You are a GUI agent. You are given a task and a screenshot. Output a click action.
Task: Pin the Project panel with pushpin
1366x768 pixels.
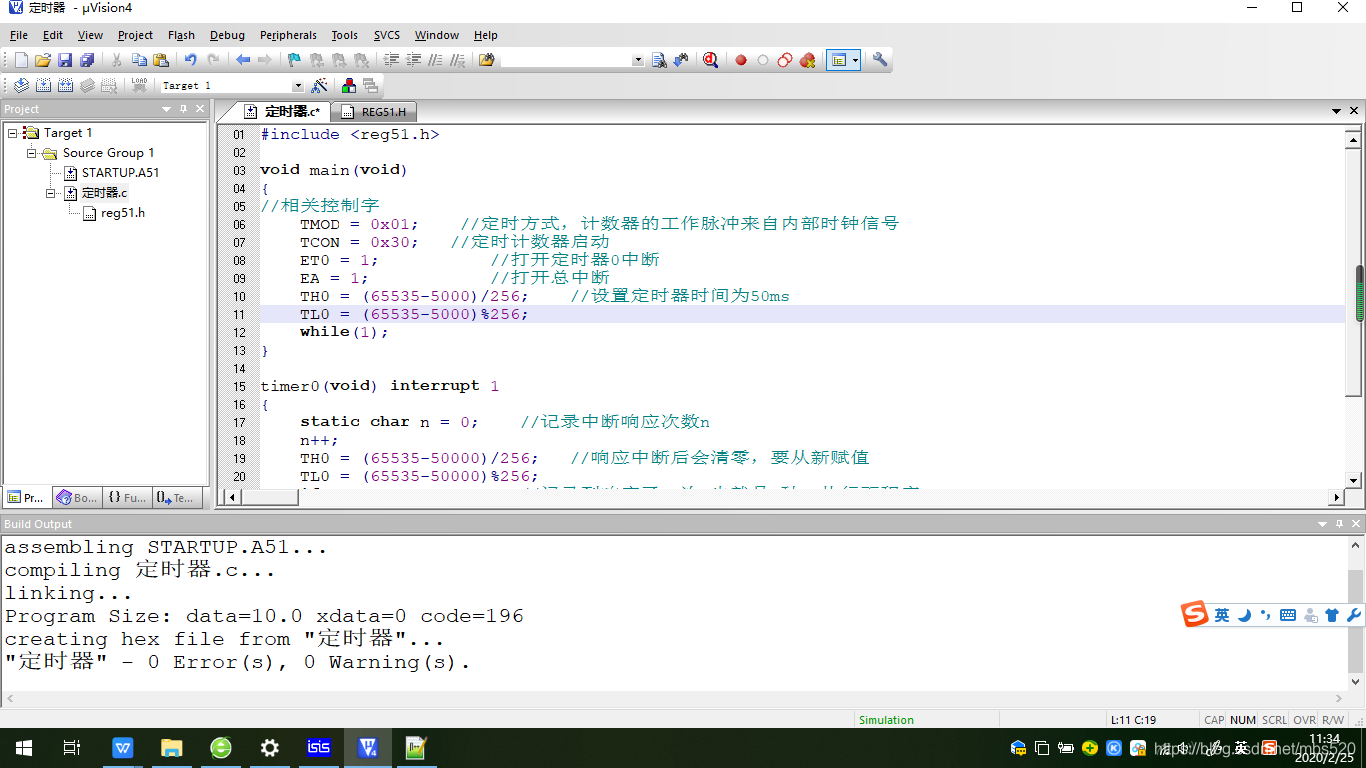click(x=184, y=109)
